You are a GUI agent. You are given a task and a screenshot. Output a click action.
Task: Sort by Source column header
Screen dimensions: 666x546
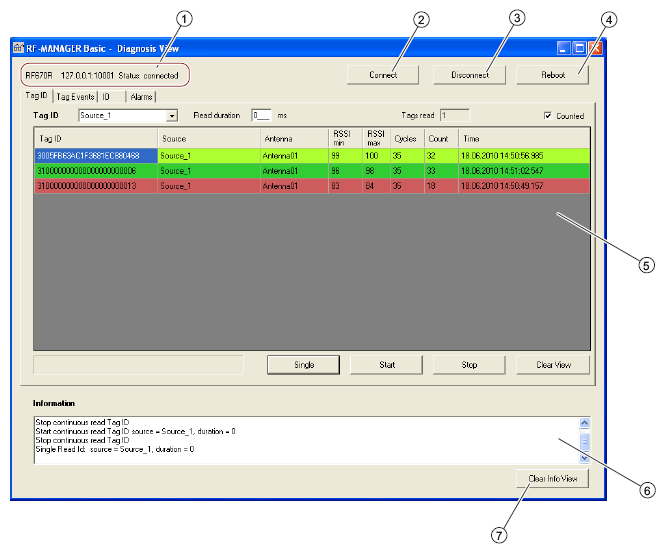pos(209,139)
